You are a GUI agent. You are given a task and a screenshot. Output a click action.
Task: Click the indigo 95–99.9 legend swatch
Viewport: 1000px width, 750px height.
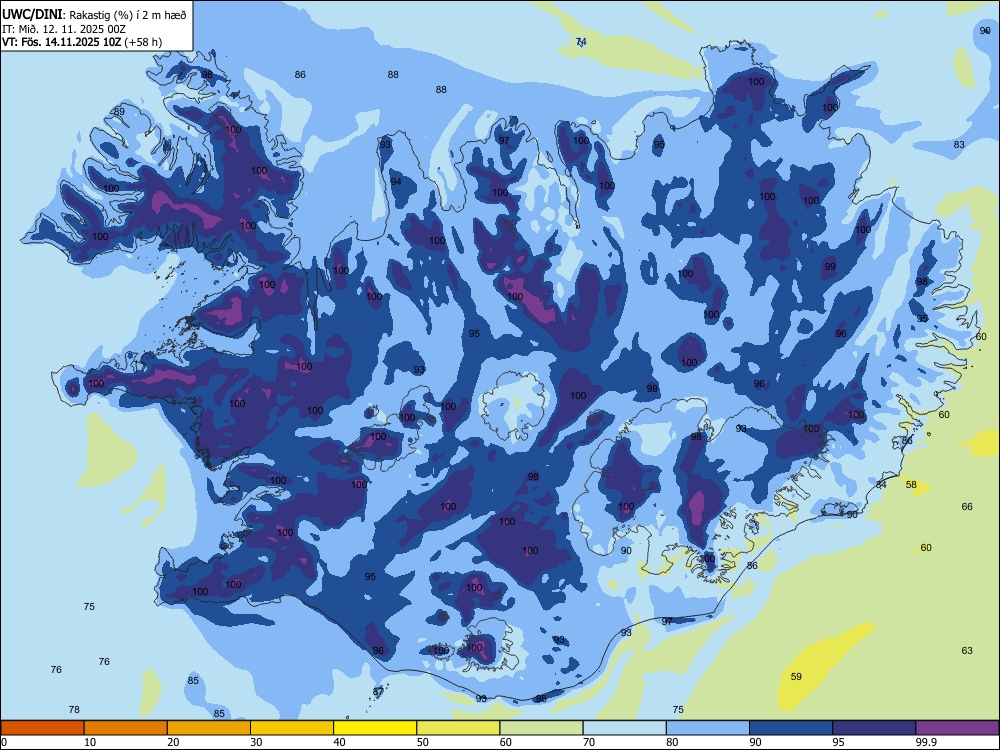tap(874, 728)
